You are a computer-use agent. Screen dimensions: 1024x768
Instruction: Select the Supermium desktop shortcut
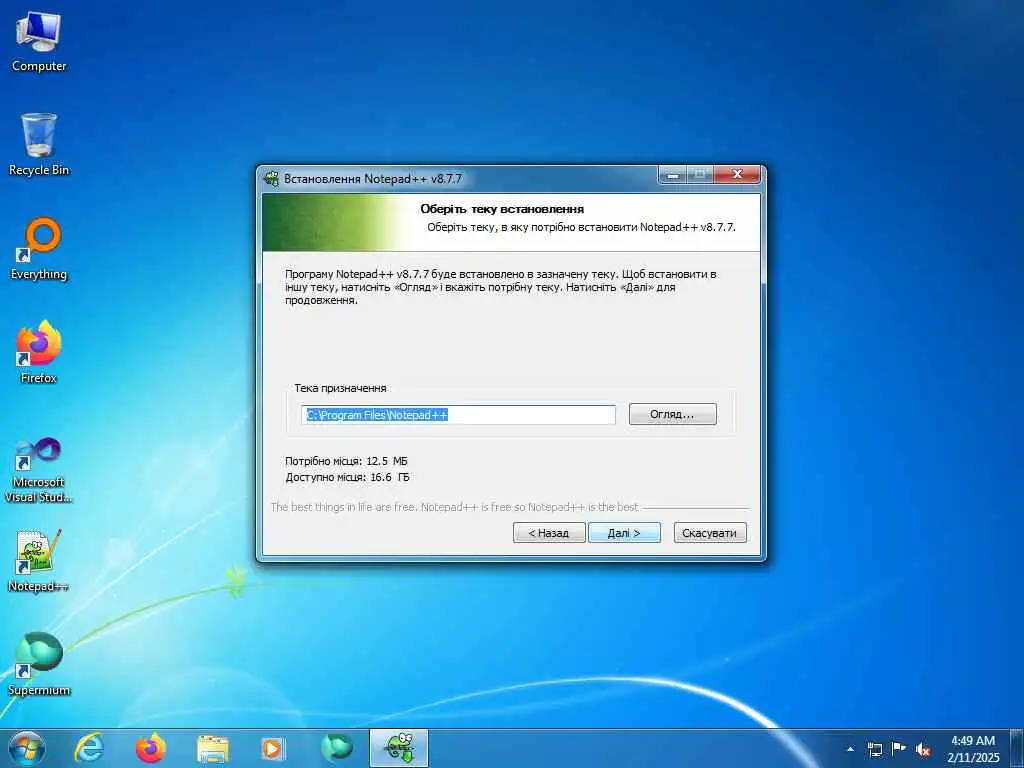click(39, 664)
